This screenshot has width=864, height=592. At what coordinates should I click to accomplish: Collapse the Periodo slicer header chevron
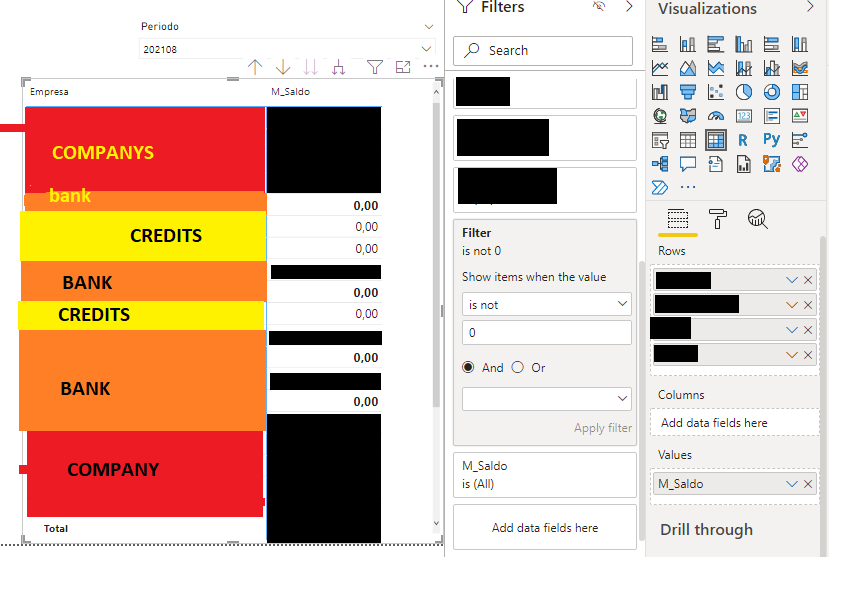coord(429,26)
